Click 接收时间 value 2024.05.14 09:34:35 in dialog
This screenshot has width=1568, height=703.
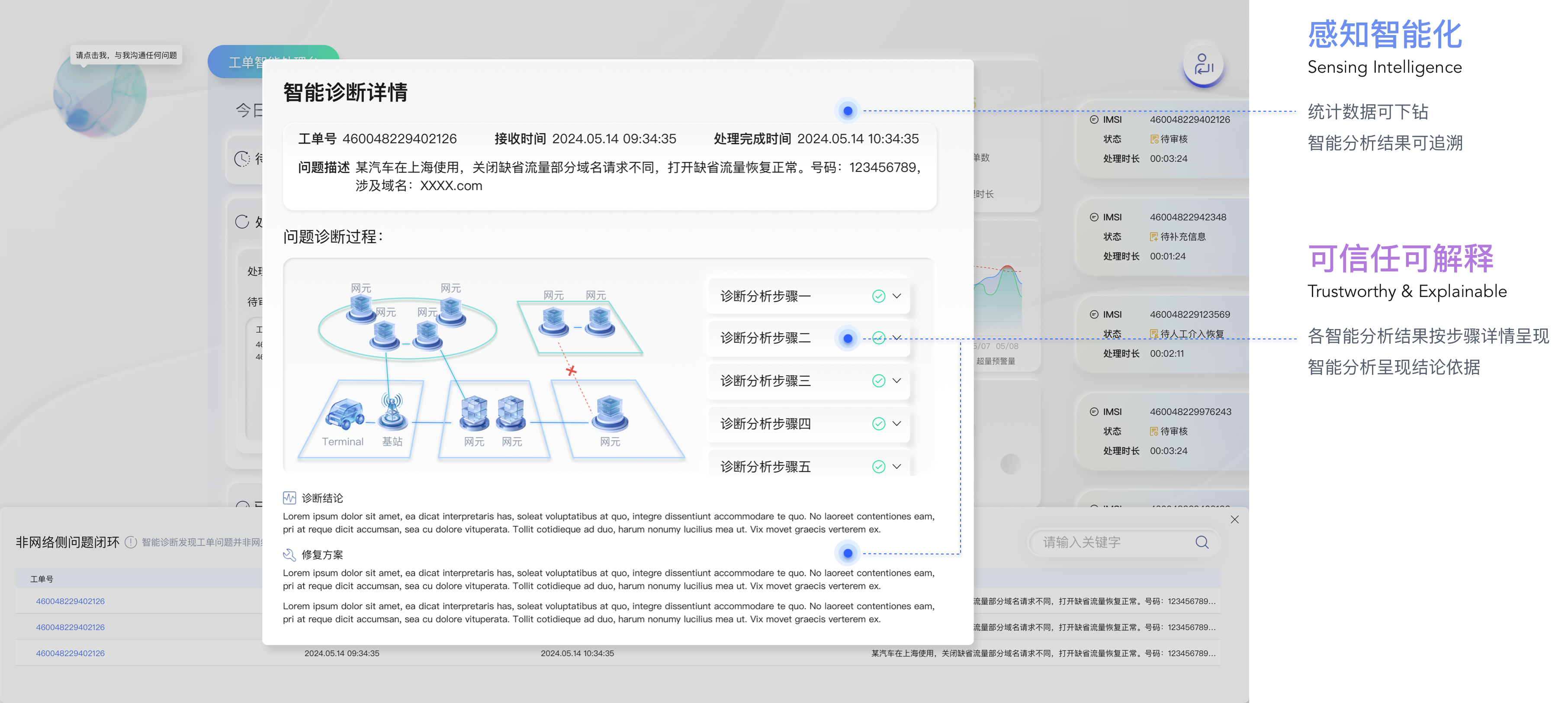coord(614,139)
